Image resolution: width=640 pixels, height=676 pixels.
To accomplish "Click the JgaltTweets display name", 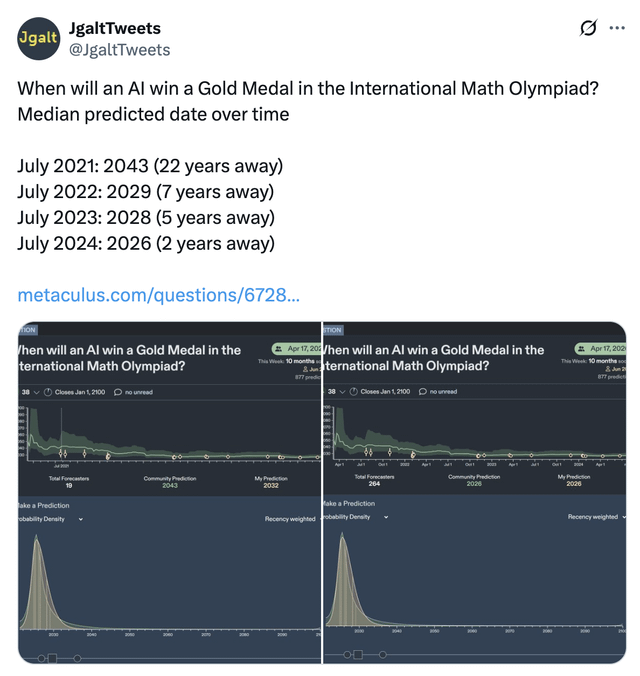I will pyautogui.click(x=115, y=28).
